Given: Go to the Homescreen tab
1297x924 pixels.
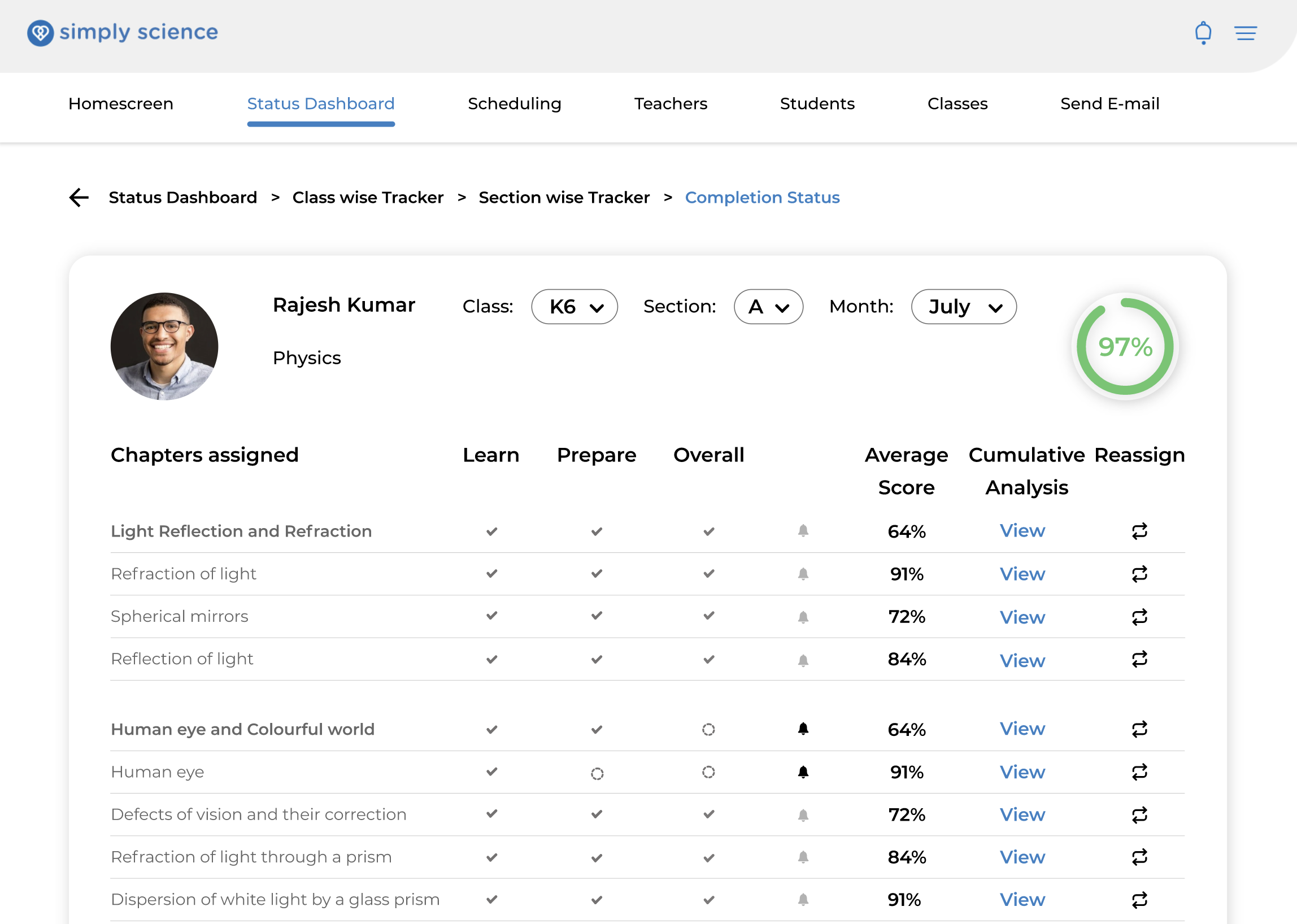Looking at the screenshot, I should [x=121, y=103].
